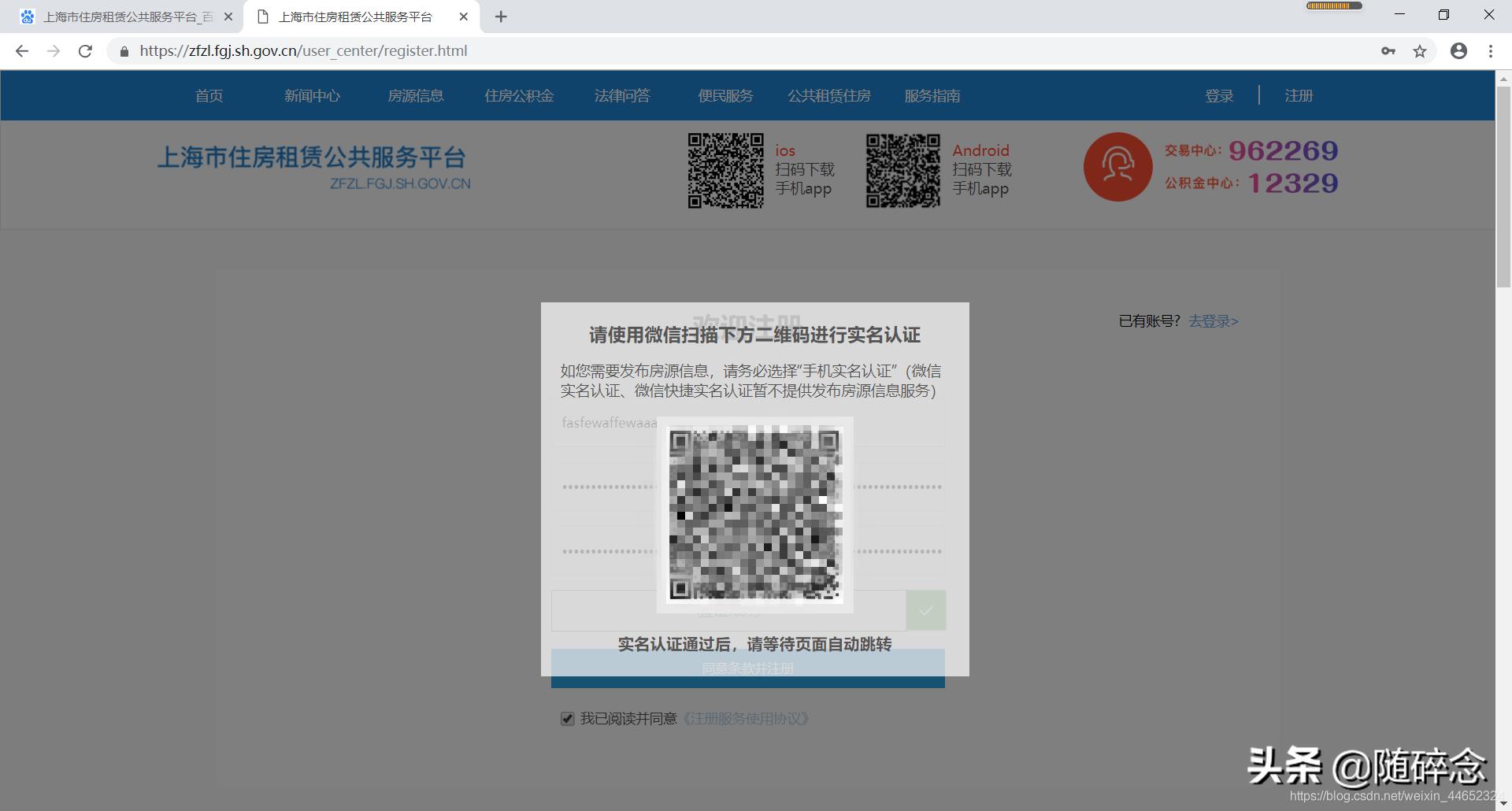
Task: Click the iOS app download QR code
Action: 724,169
